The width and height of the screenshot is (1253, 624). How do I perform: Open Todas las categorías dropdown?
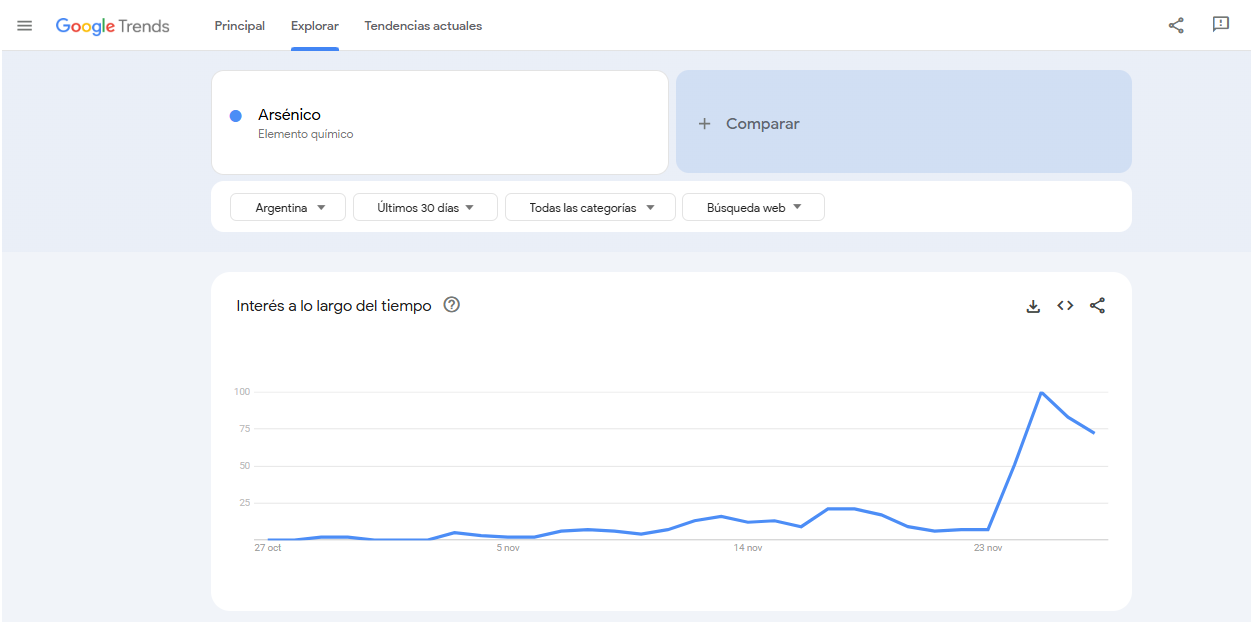(590, 208)
